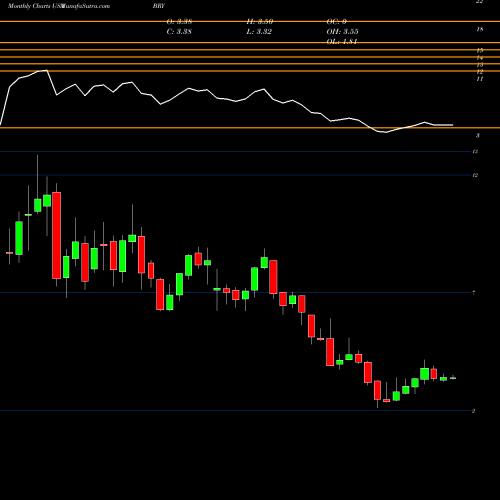This screenshot has height=500, width=500.
Task: Click the OL: 1.84 reading
Action: click(x=342, y=42)
